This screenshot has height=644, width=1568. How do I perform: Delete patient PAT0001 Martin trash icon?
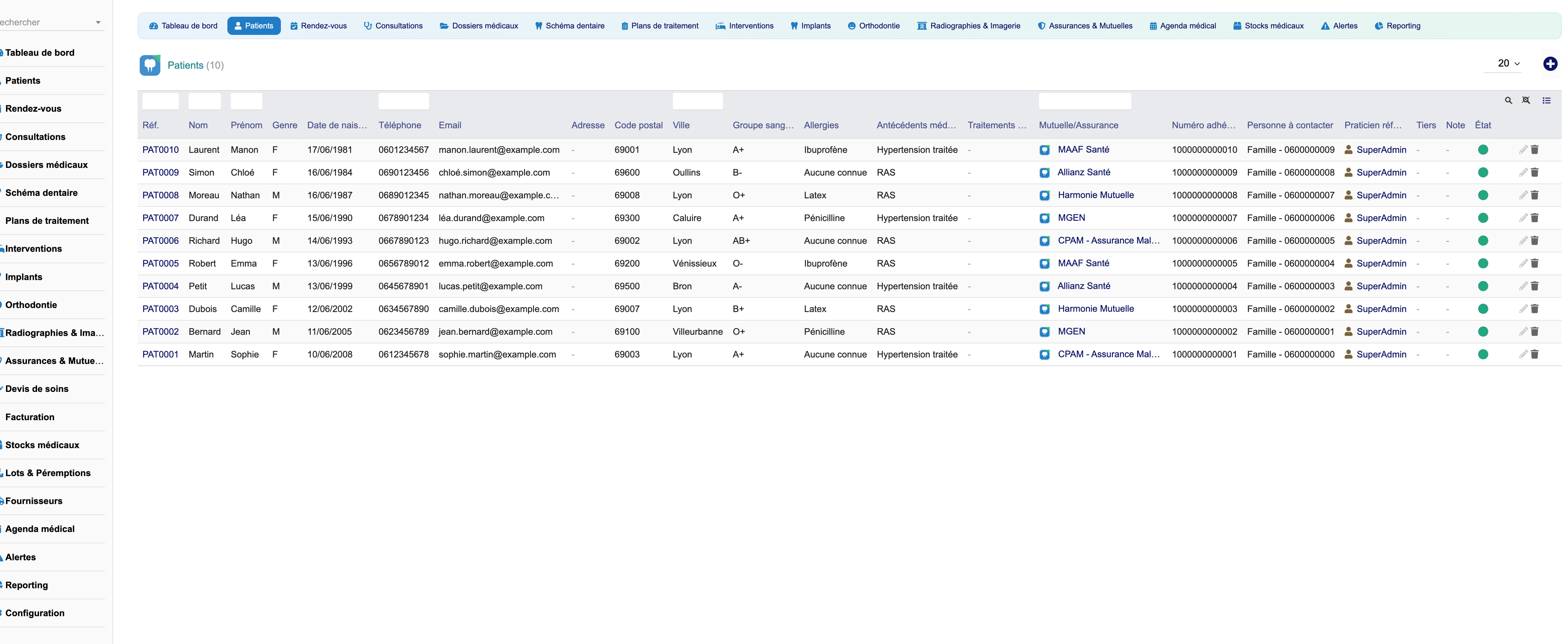click(x=1535, y=354)
